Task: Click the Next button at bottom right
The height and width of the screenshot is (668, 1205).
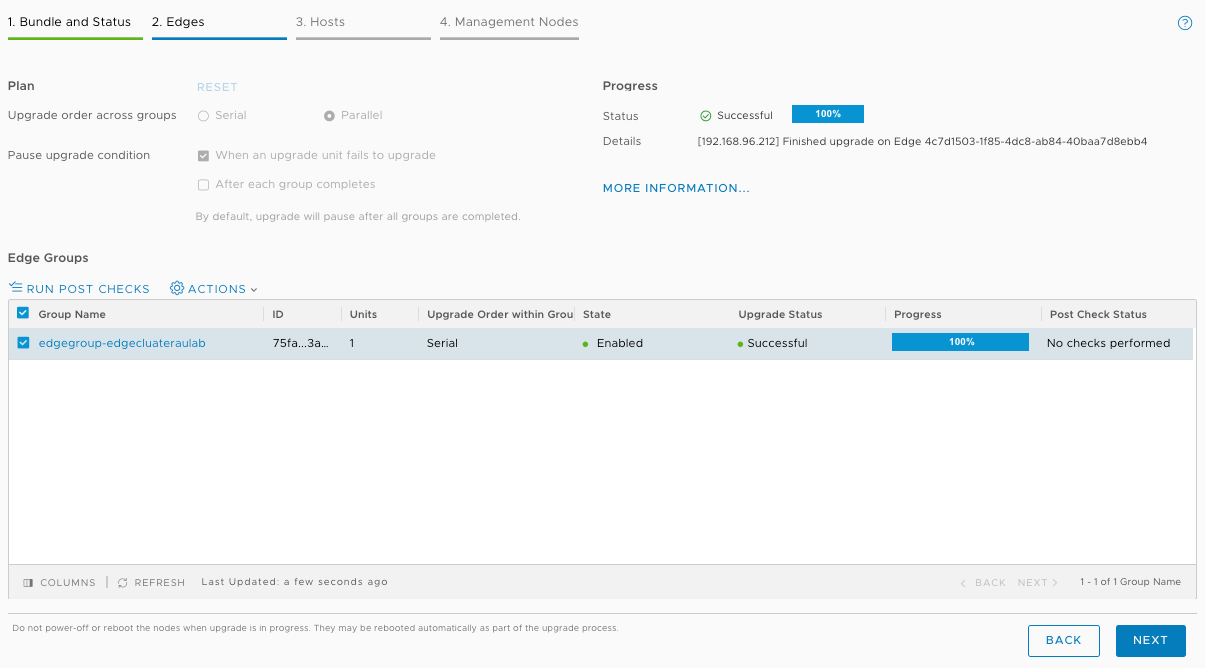Action: [1150, 640]
